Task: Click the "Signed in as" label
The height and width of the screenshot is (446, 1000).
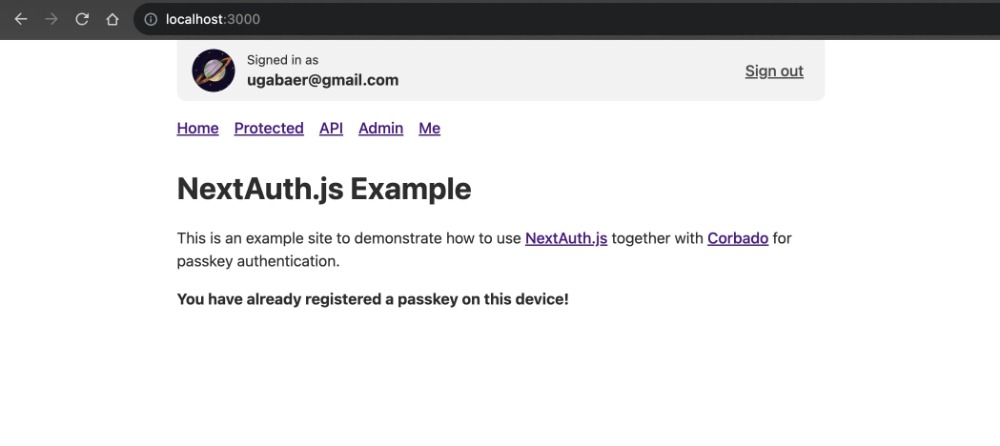Action: [283, 60]
